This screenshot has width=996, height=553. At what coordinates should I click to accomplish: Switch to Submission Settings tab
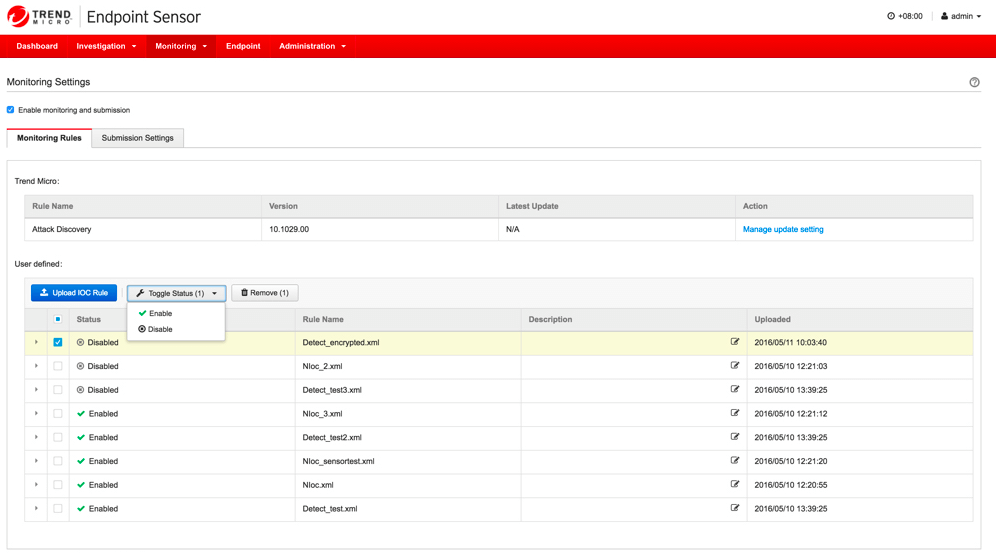[137, 138]
